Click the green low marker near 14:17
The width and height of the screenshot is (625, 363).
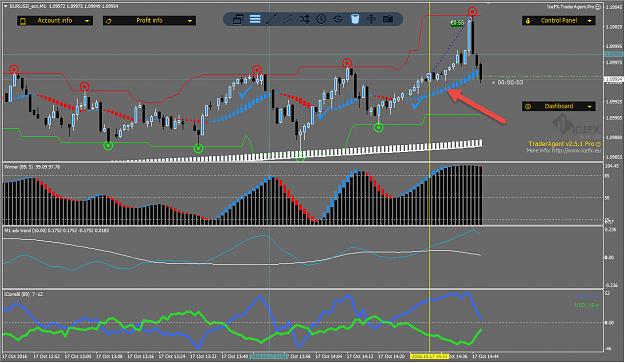tap(379, 128)
